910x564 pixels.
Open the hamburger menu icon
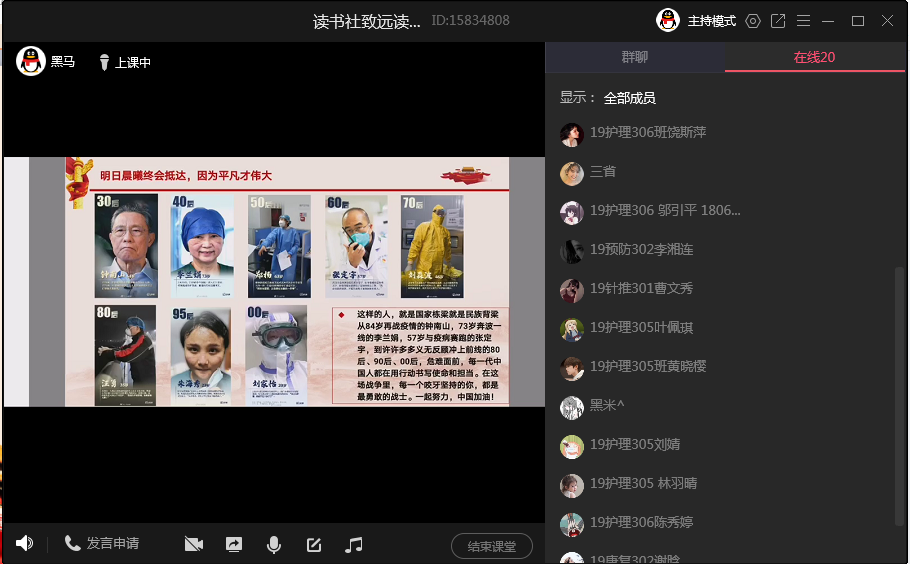tap(803, 21)
